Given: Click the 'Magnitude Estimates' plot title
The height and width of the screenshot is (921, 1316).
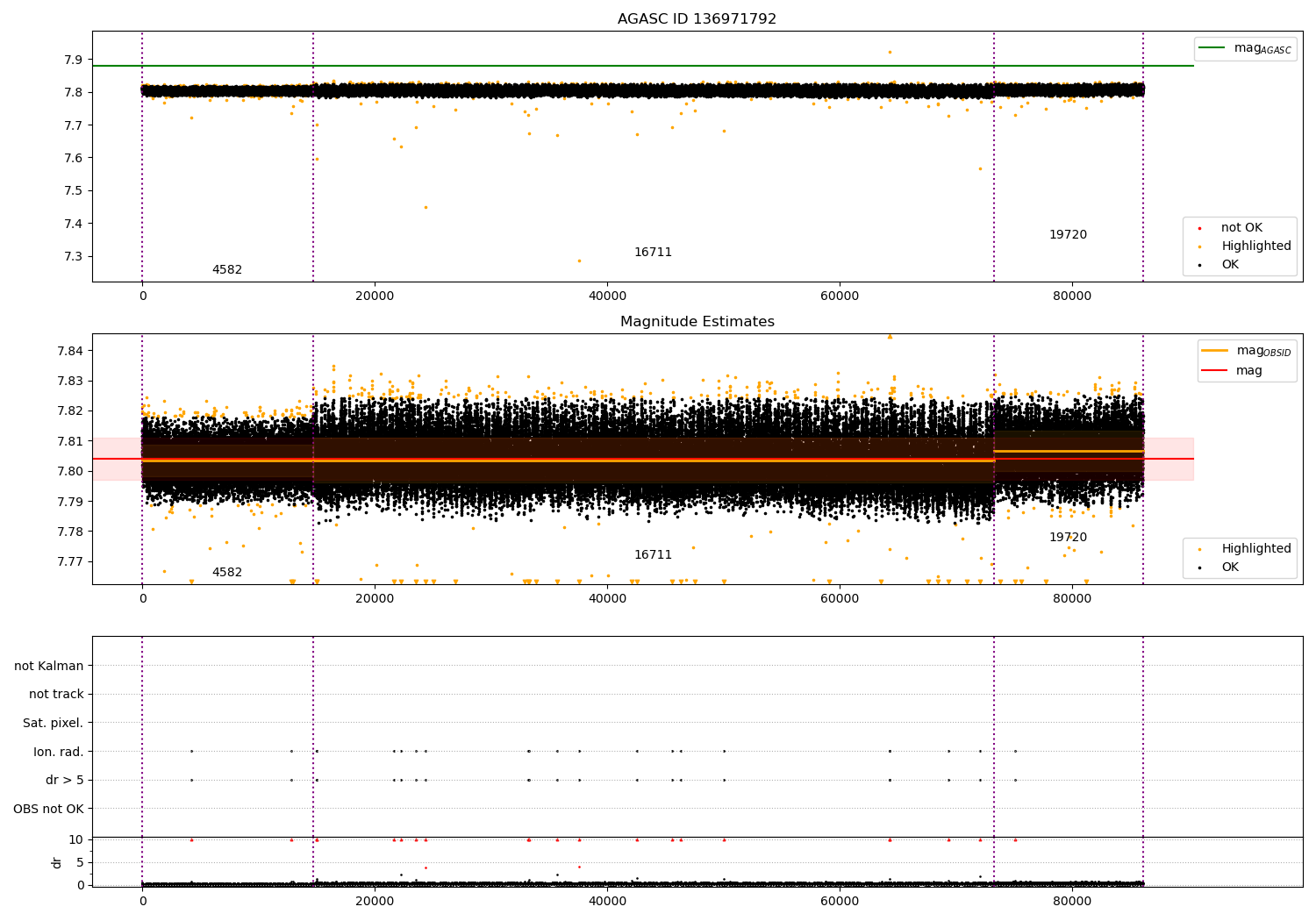Looking at the screenshot, I should [x=697, y=322].
